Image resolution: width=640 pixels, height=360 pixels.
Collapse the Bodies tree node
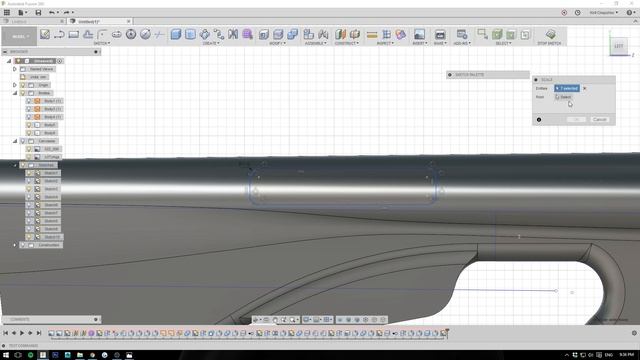coord(15,93)
